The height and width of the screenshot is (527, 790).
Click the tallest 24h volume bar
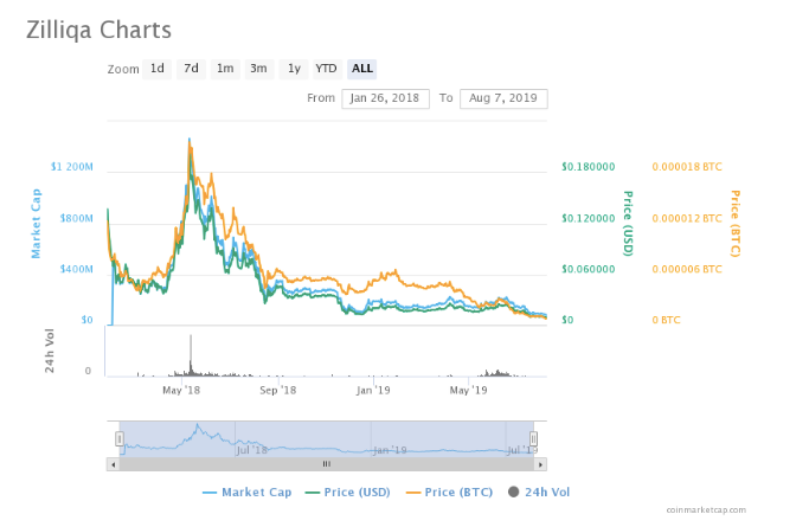pos(190,355)
